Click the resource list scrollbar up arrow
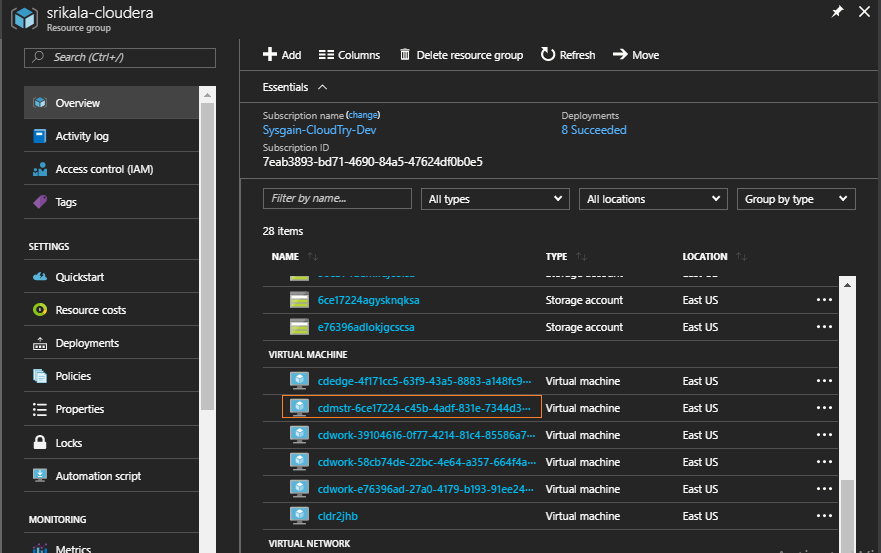This screenshot has height=553, width=881. click(x=847, y=285)
